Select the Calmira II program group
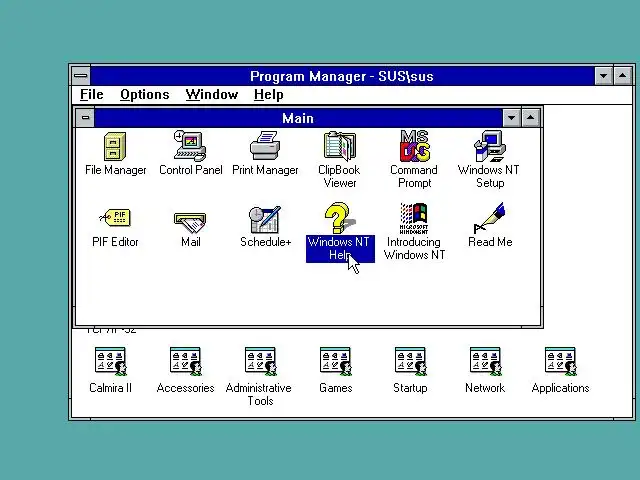Screen dimensions: 640x480 tap(111, 362)
